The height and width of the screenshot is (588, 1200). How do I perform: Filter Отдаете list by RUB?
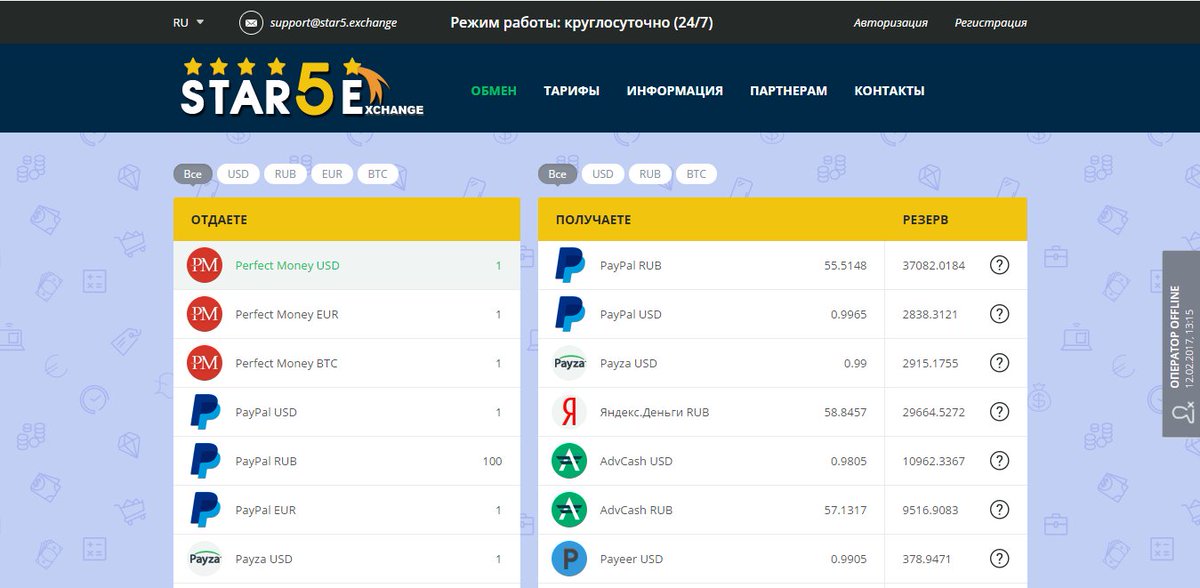(x=286, y=174)
